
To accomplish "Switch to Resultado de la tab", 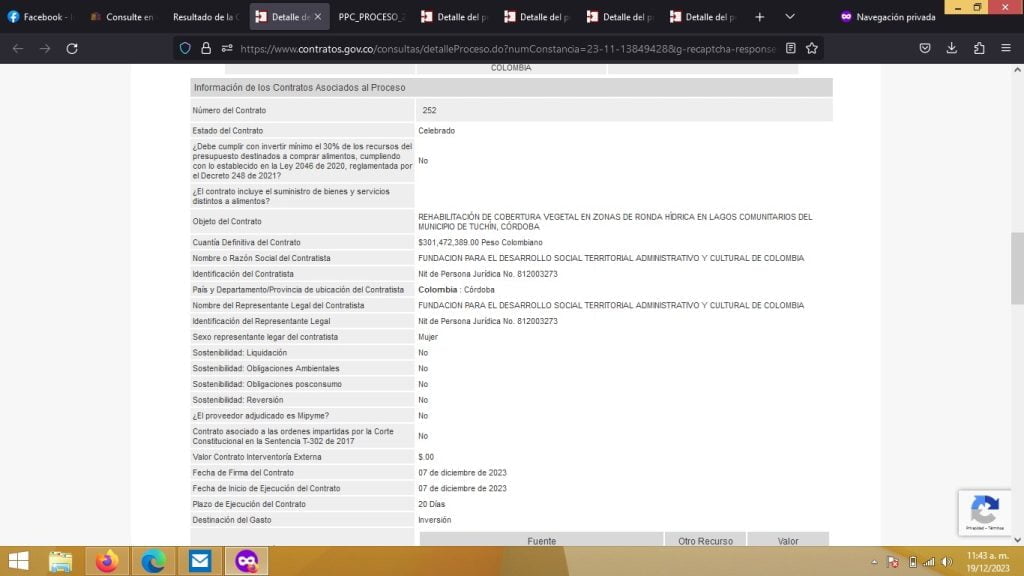I will [x=205, y=17].
